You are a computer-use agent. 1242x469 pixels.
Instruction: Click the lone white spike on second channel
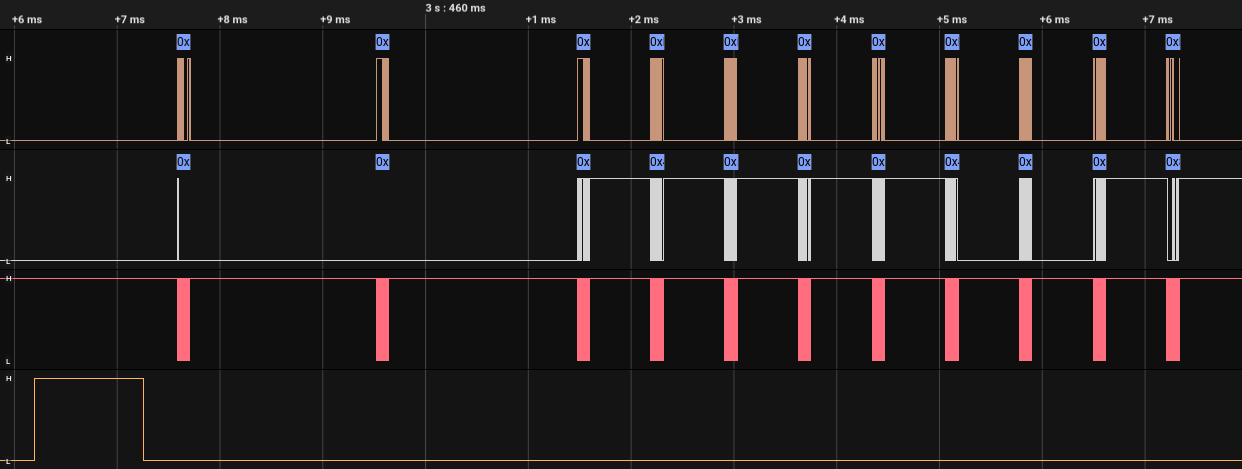178,218
